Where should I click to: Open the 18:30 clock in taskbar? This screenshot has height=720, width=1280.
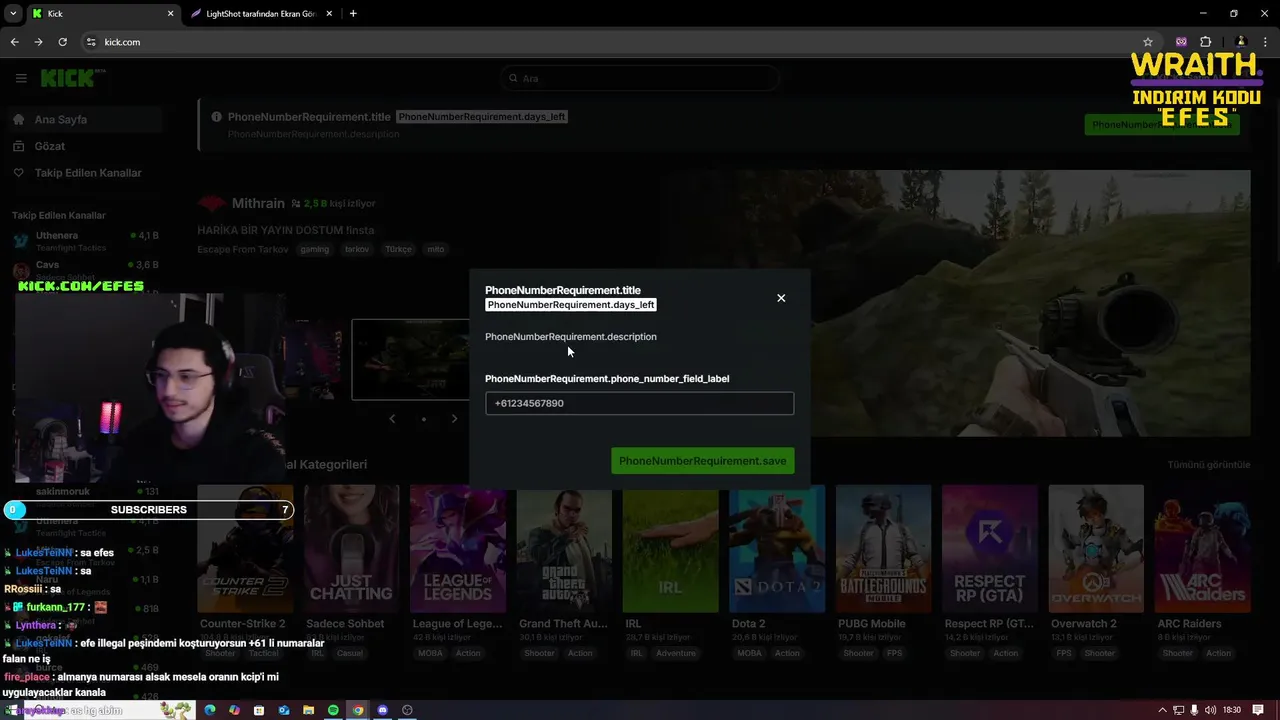1231,710
